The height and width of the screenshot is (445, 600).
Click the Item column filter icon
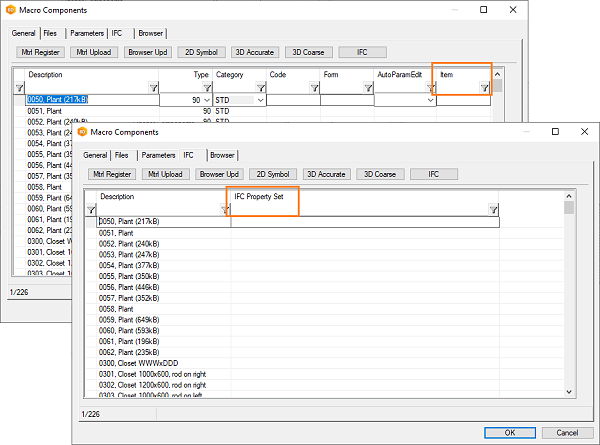tap(484, 88)
